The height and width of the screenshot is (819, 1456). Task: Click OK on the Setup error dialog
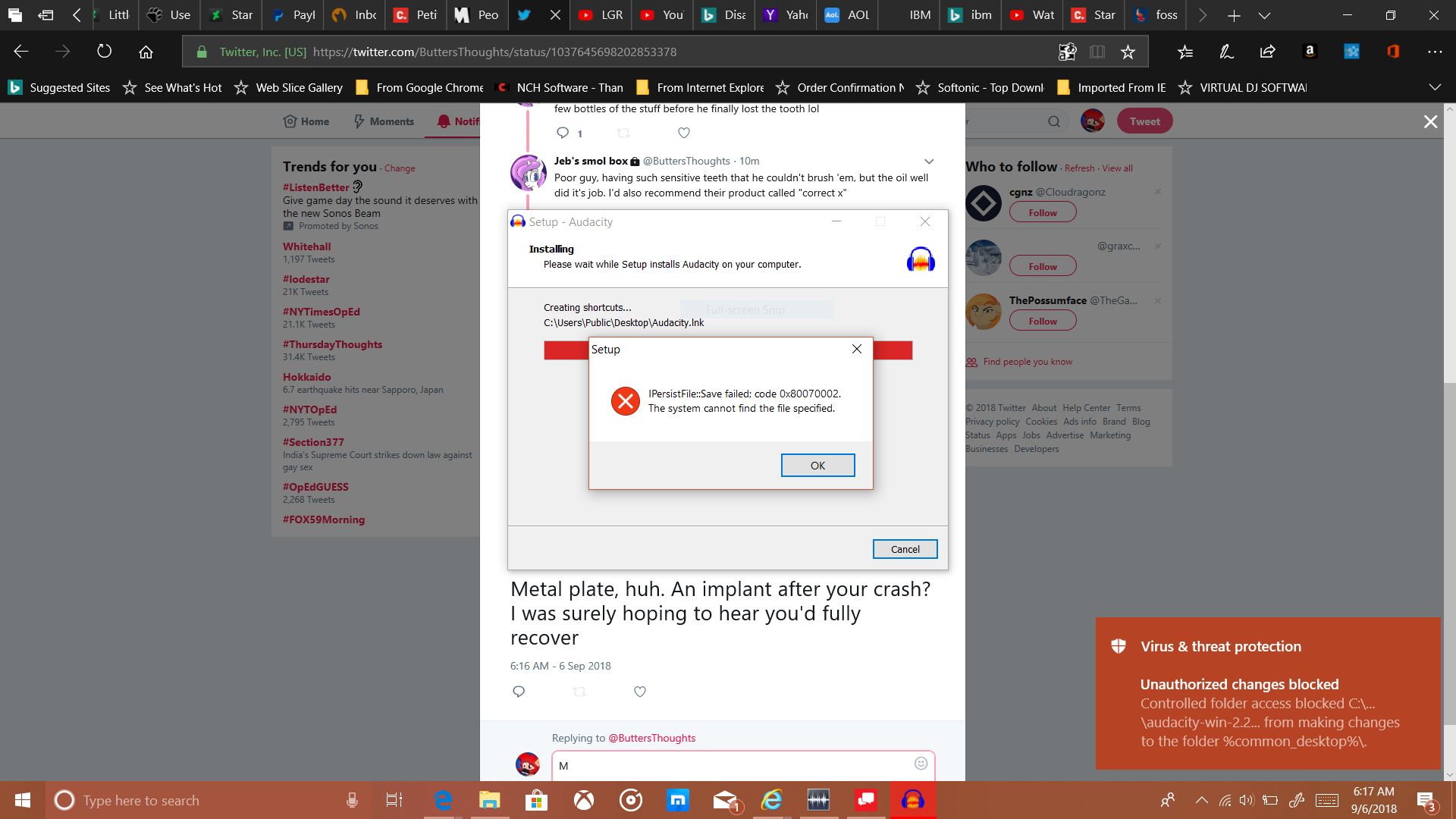tap(817, 466)
